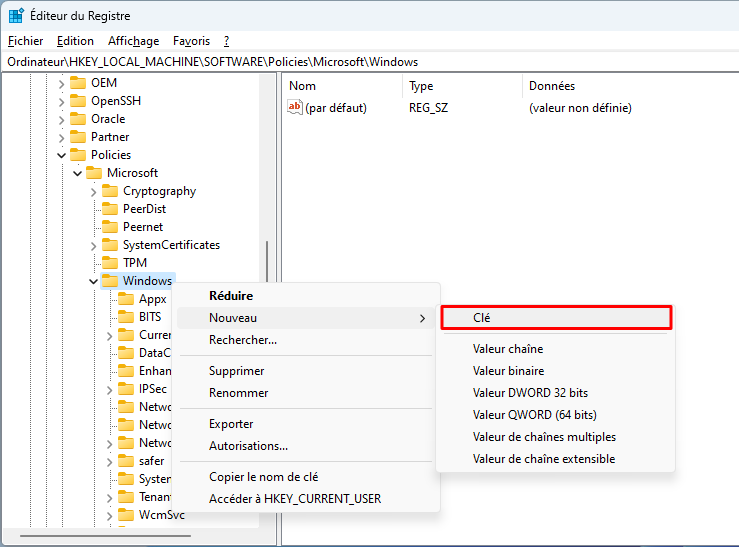Expand the Partner key
Screen dimensions: 739x547
pos(61,138)
